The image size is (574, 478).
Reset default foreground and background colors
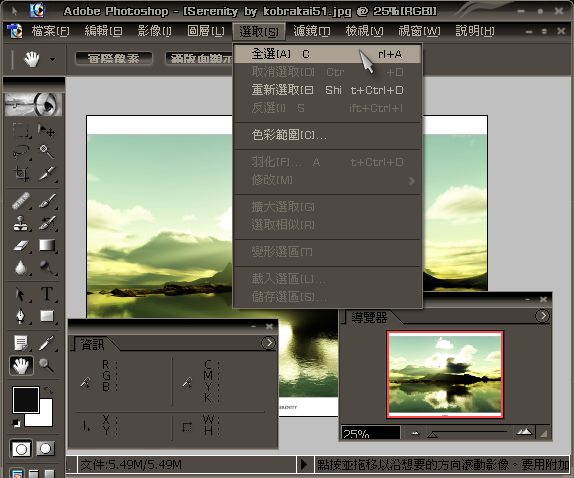pos(16,423)
